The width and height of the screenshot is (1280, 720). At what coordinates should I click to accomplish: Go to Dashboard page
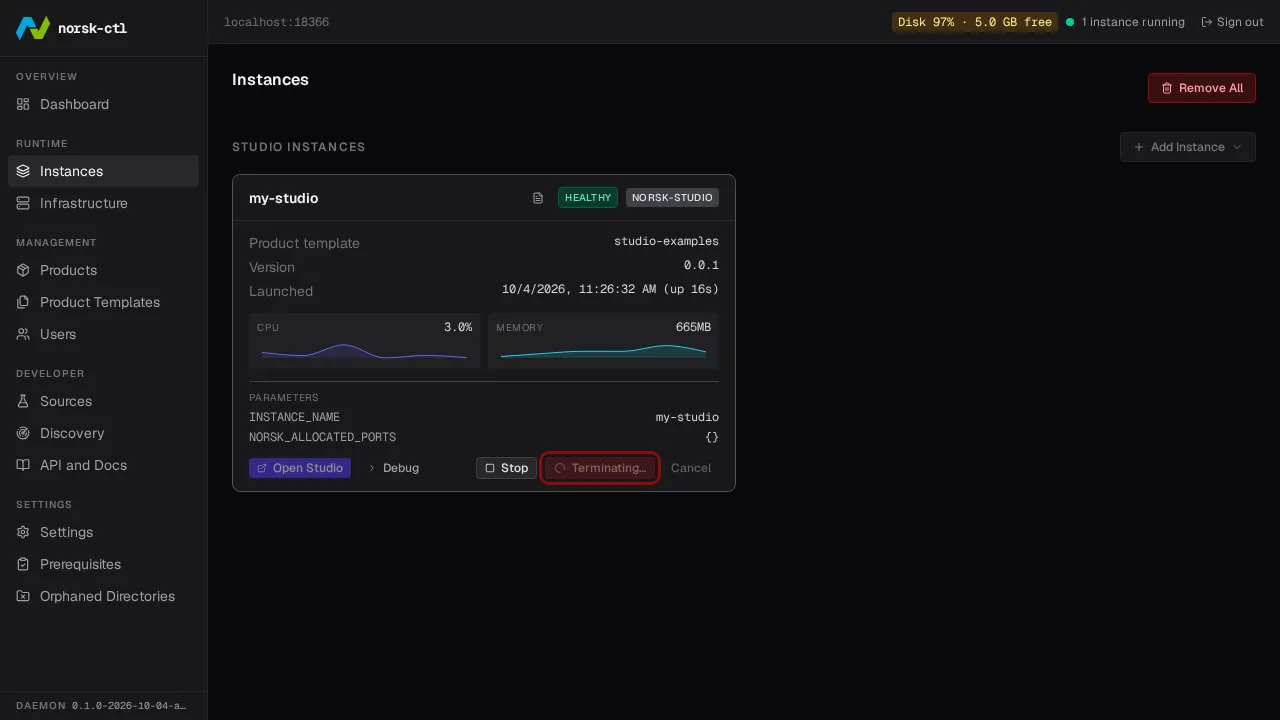(103, 104)
